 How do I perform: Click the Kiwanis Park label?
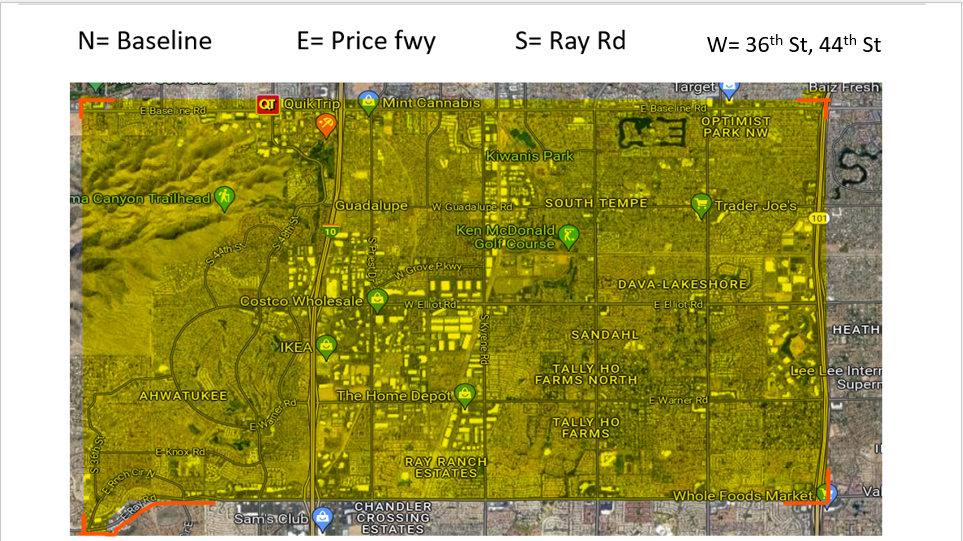pos(530,156)
